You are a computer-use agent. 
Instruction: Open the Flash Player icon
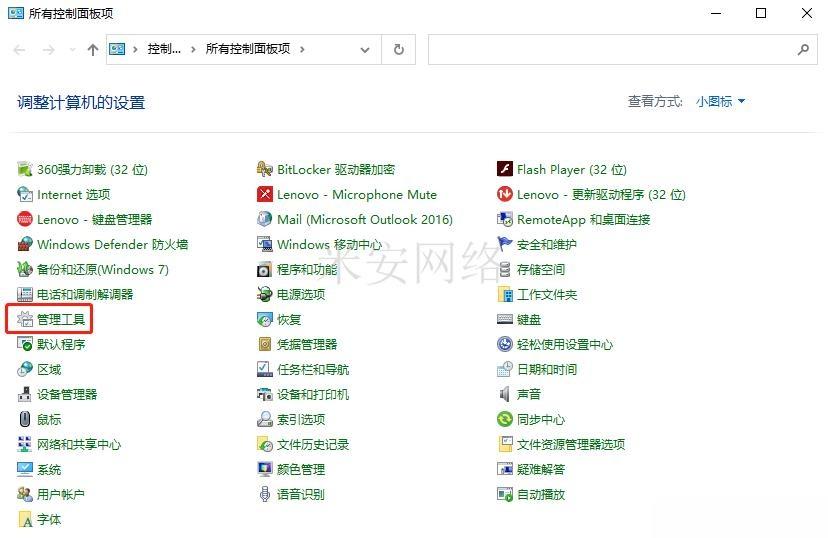[x=505, y=169]
